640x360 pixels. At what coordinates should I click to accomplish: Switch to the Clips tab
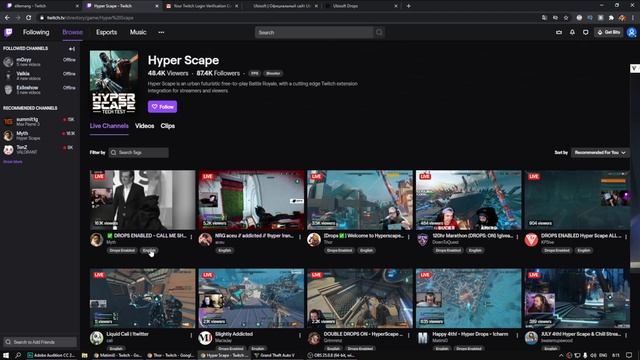click(x=168, y=126)
